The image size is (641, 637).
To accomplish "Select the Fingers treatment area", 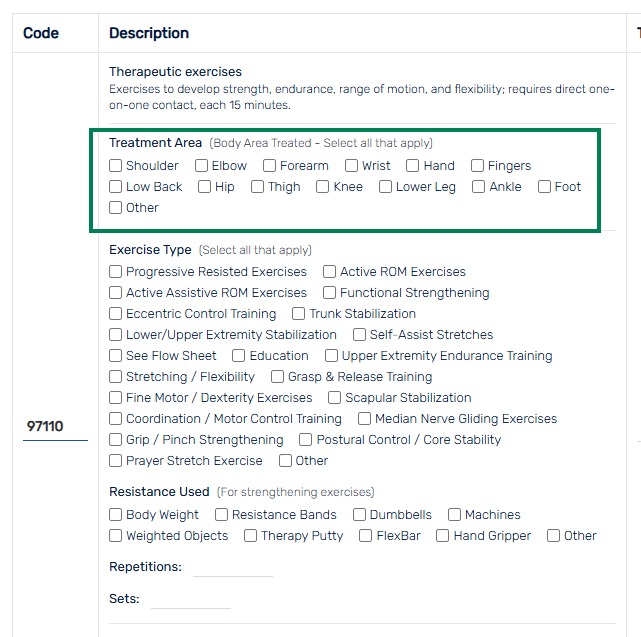I will click(477, 166).
